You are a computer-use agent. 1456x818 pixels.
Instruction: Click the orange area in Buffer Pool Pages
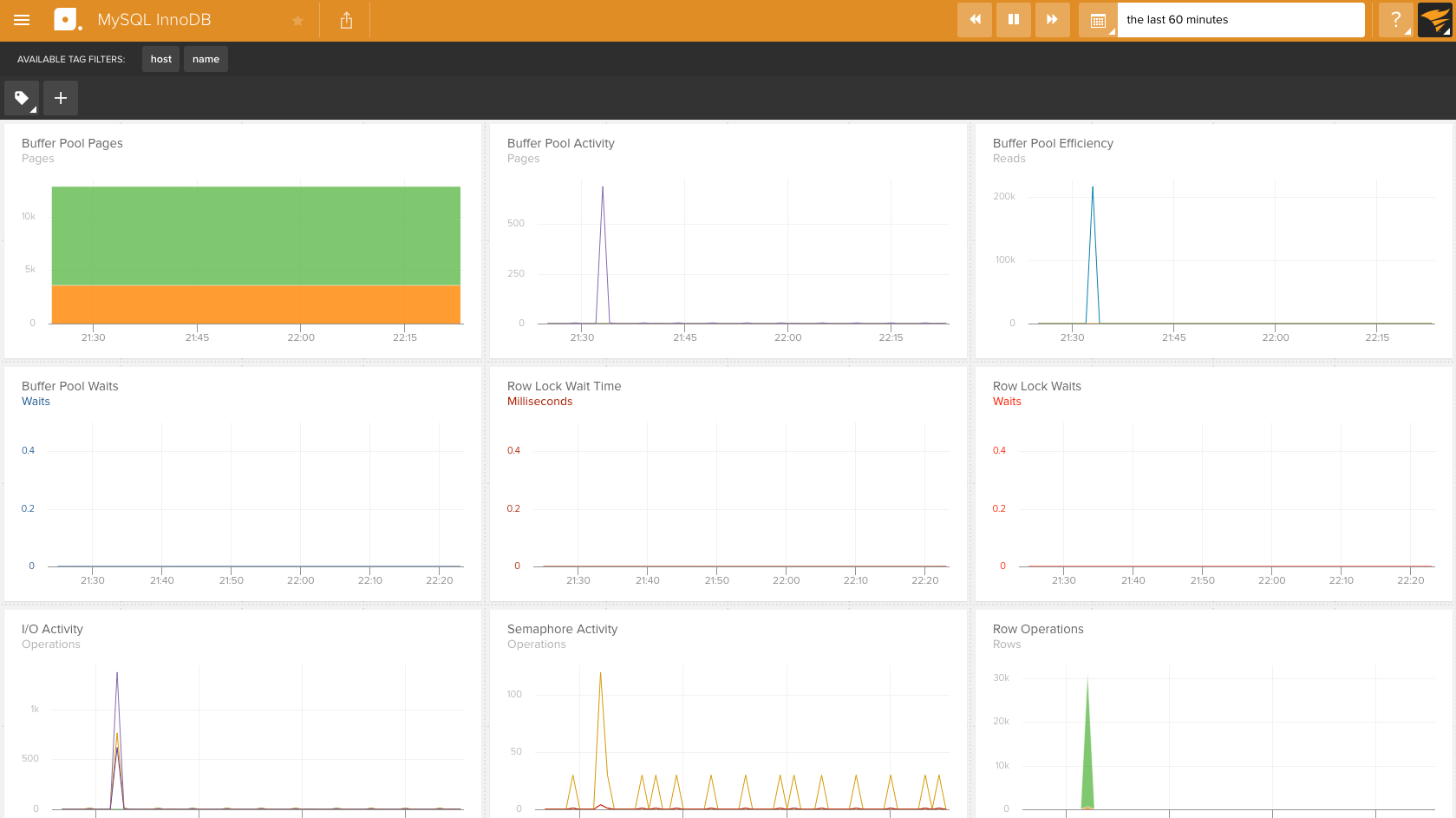256,304
